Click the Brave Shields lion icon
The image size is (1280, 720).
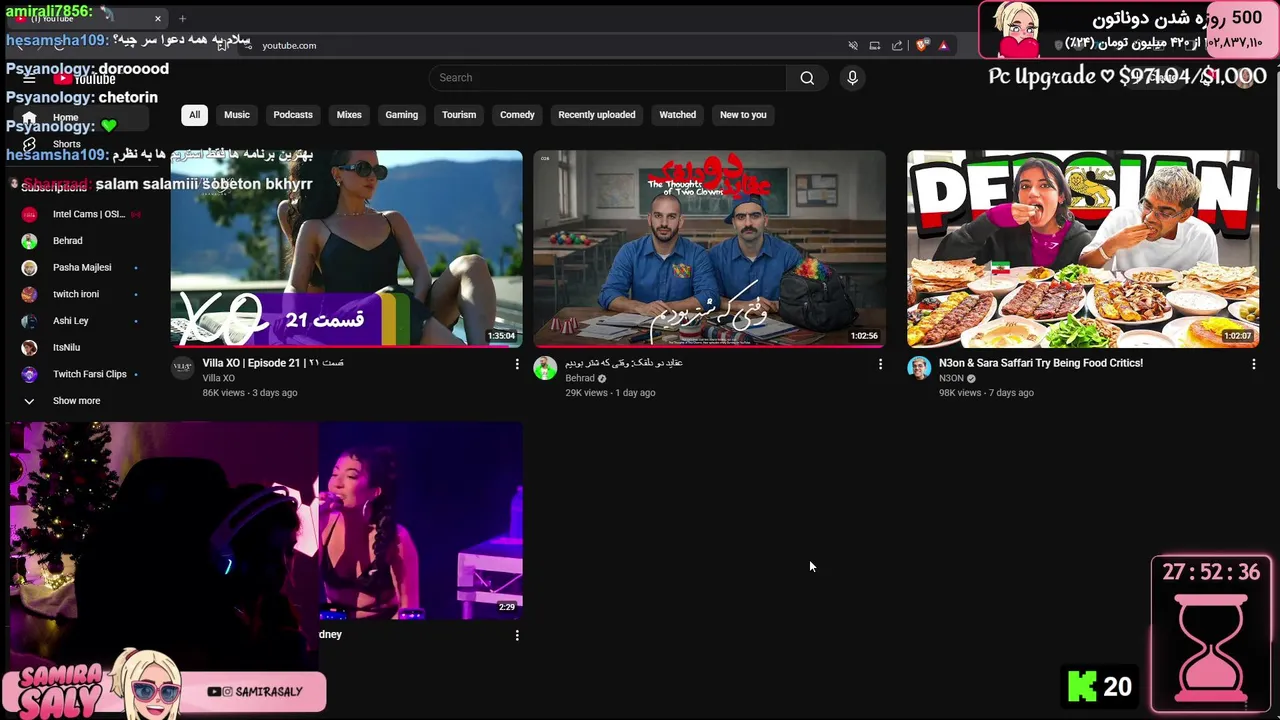pos(922,45)
